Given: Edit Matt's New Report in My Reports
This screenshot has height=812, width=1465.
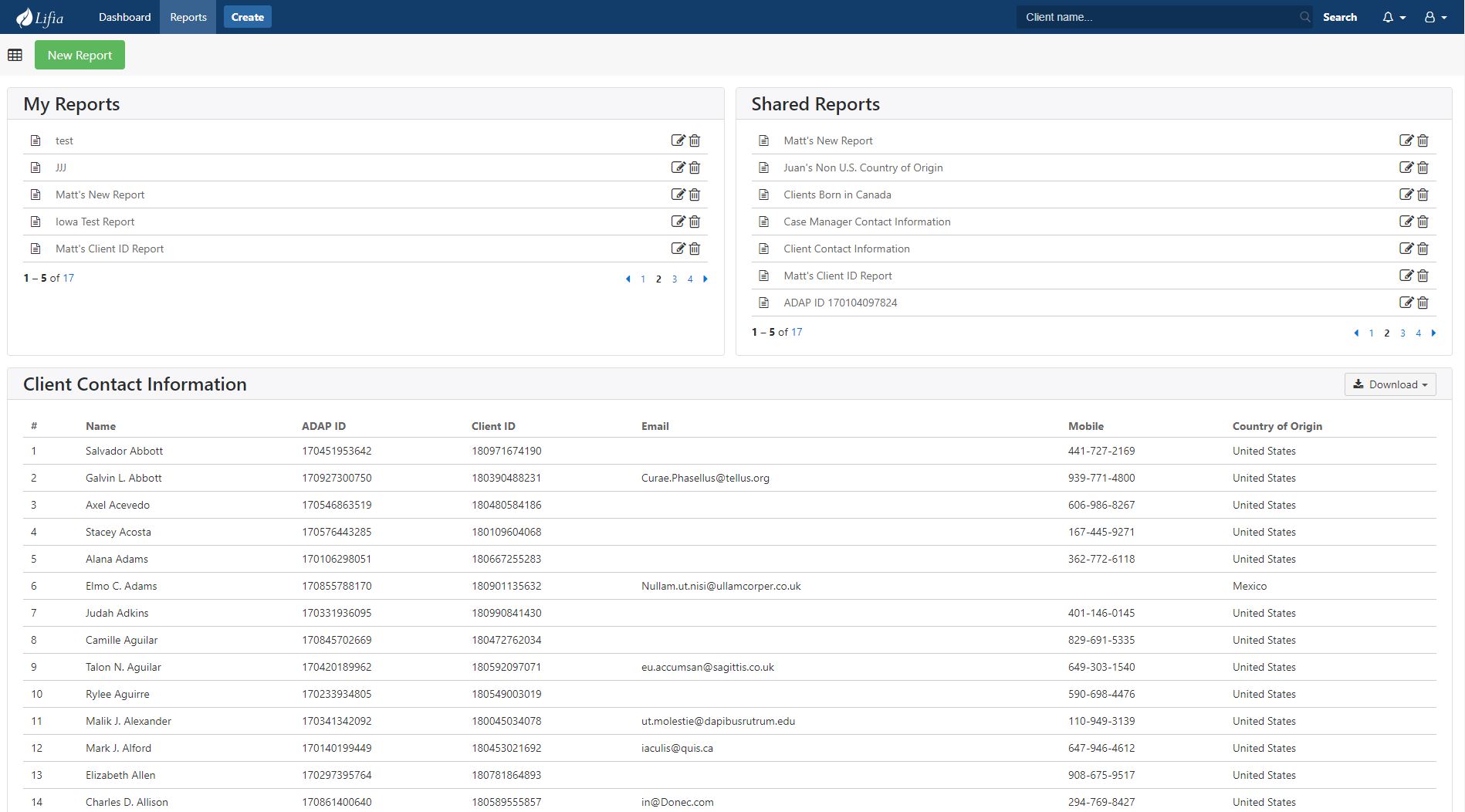Looking at the screenshot, I should tap(678, 195).
